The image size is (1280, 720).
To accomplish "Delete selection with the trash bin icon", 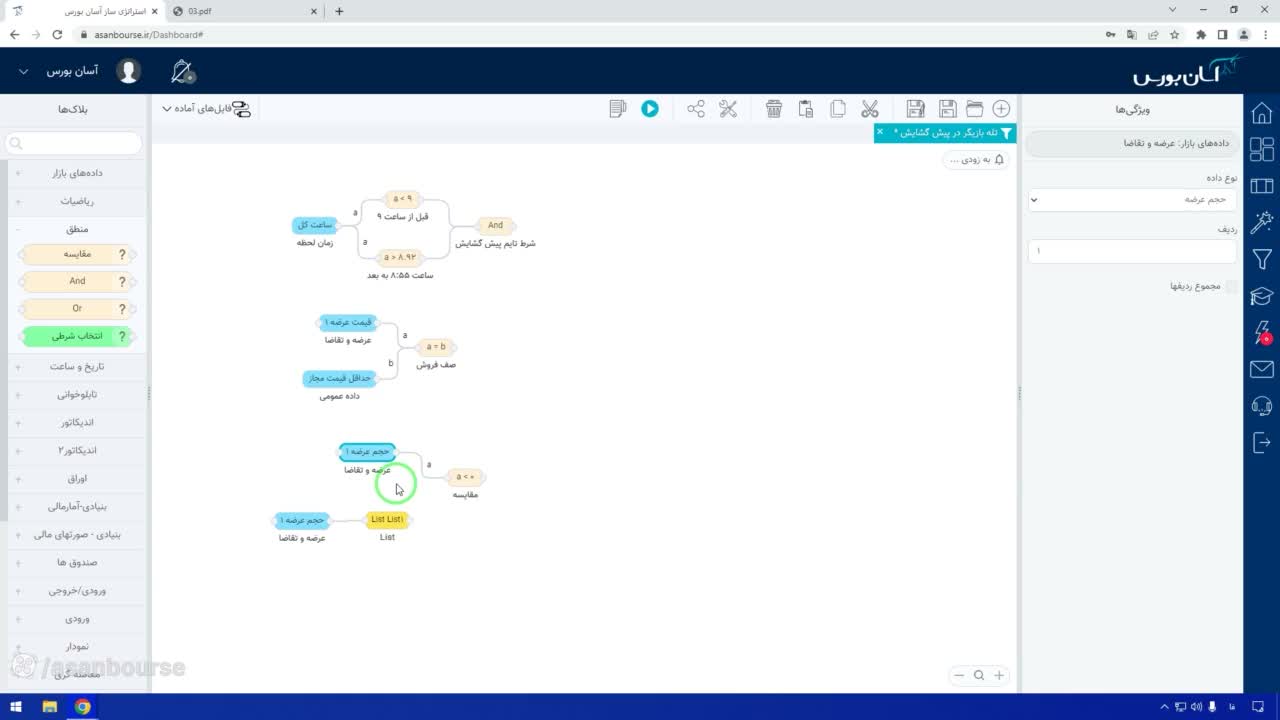I will [774, 109].
